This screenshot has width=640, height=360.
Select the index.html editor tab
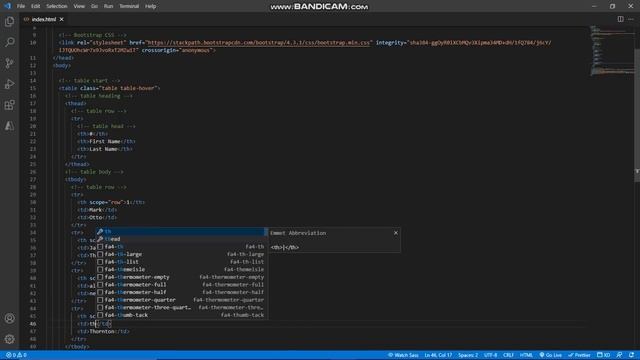[44, 19]
